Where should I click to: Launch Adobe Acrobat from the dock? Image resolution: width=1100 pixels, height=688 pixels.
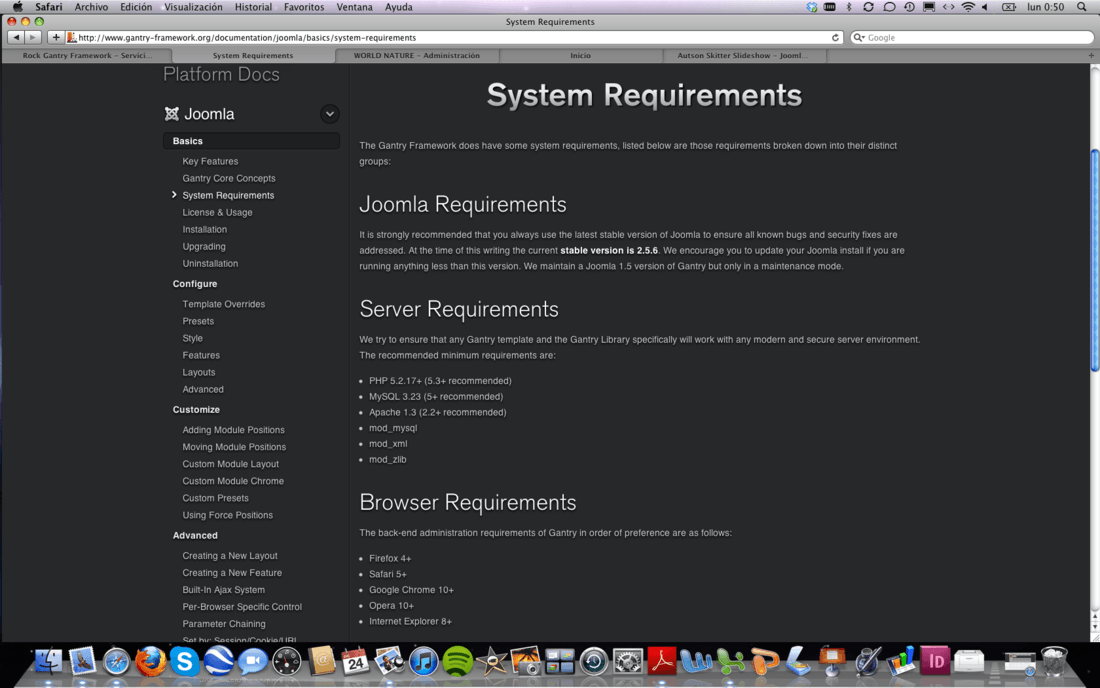point(662,661)
